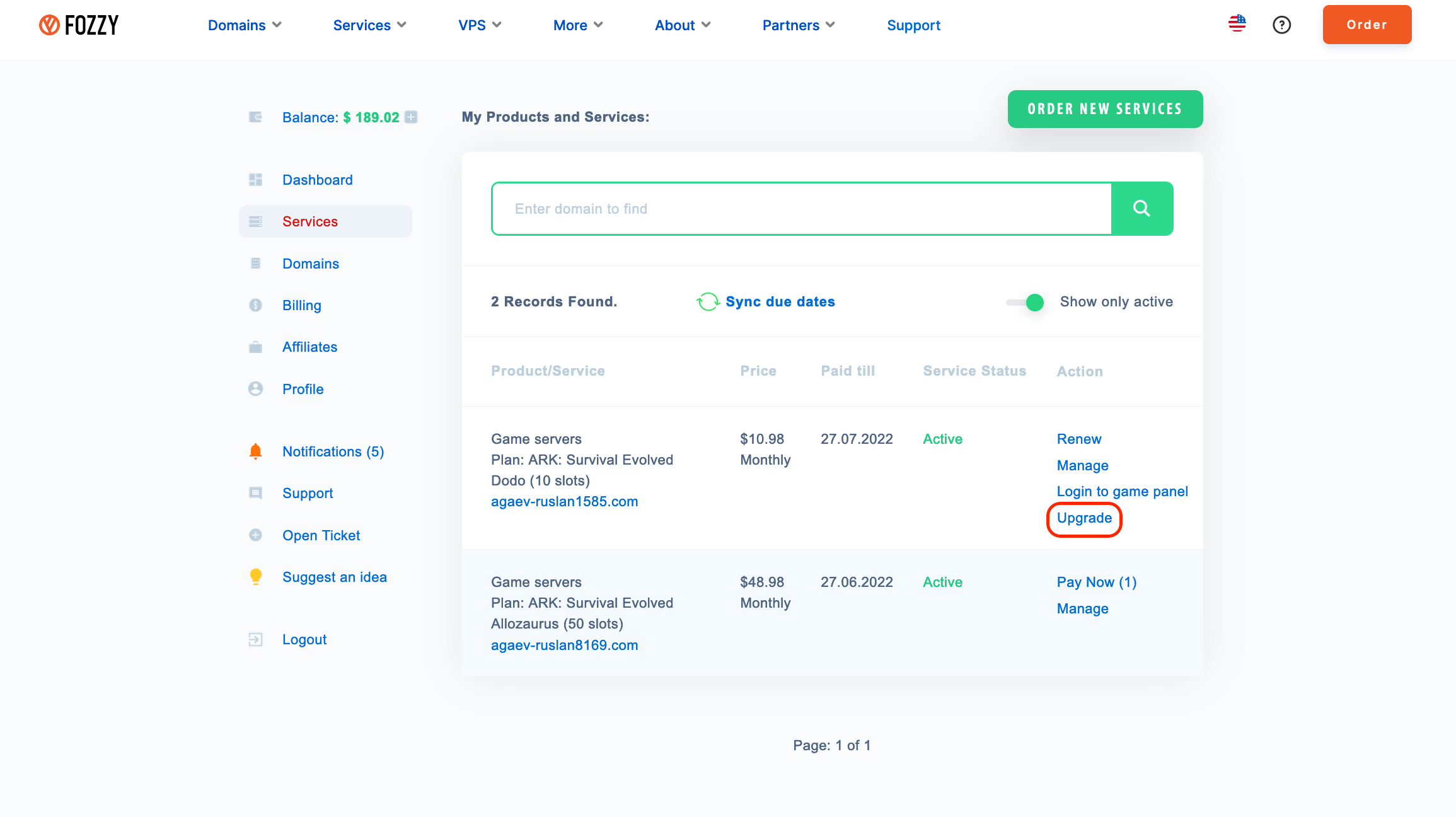
Task: Click the Price column header
Action: (758, 371)
